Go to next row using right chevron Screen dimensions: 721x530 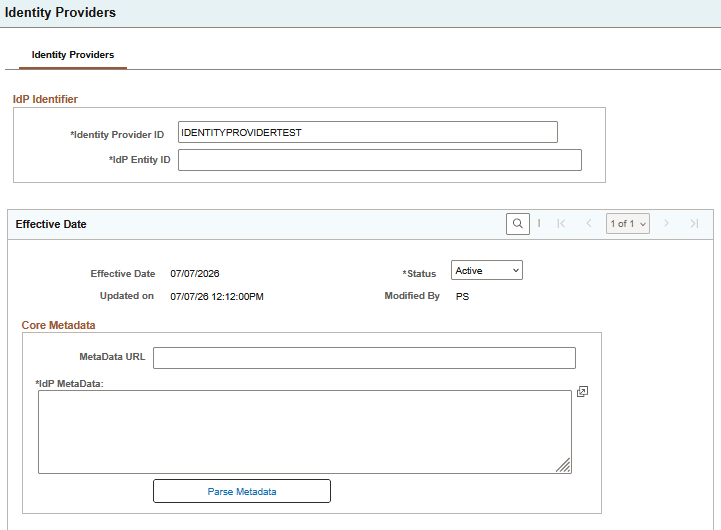coord(666,224)
